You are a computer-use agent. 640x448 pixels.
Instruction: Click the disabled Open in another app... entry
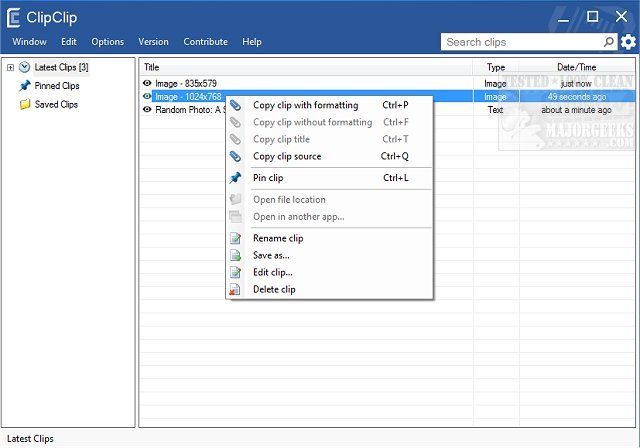pos(329,217)
